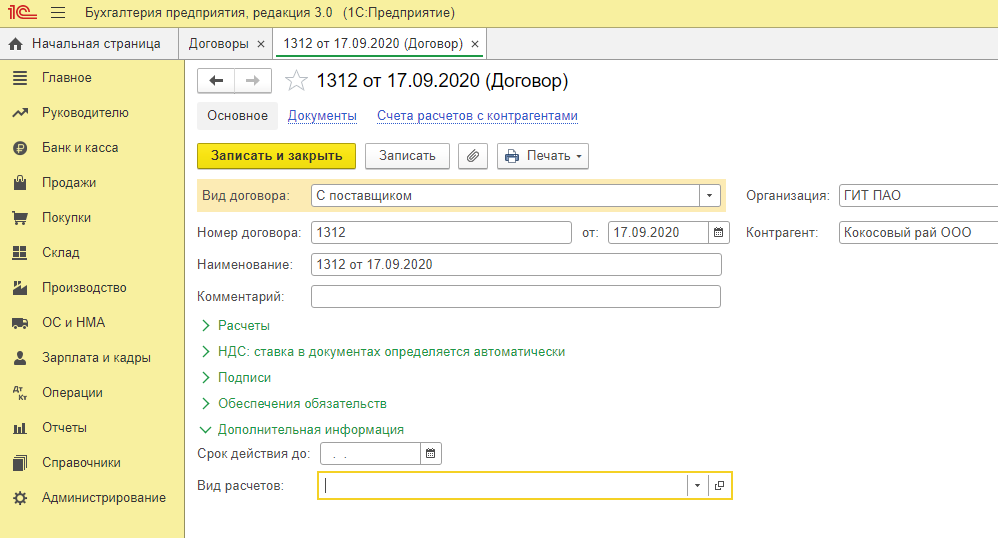Go to Банк и касса section
This screenshot has width=998, height=538.
(80, 148)
